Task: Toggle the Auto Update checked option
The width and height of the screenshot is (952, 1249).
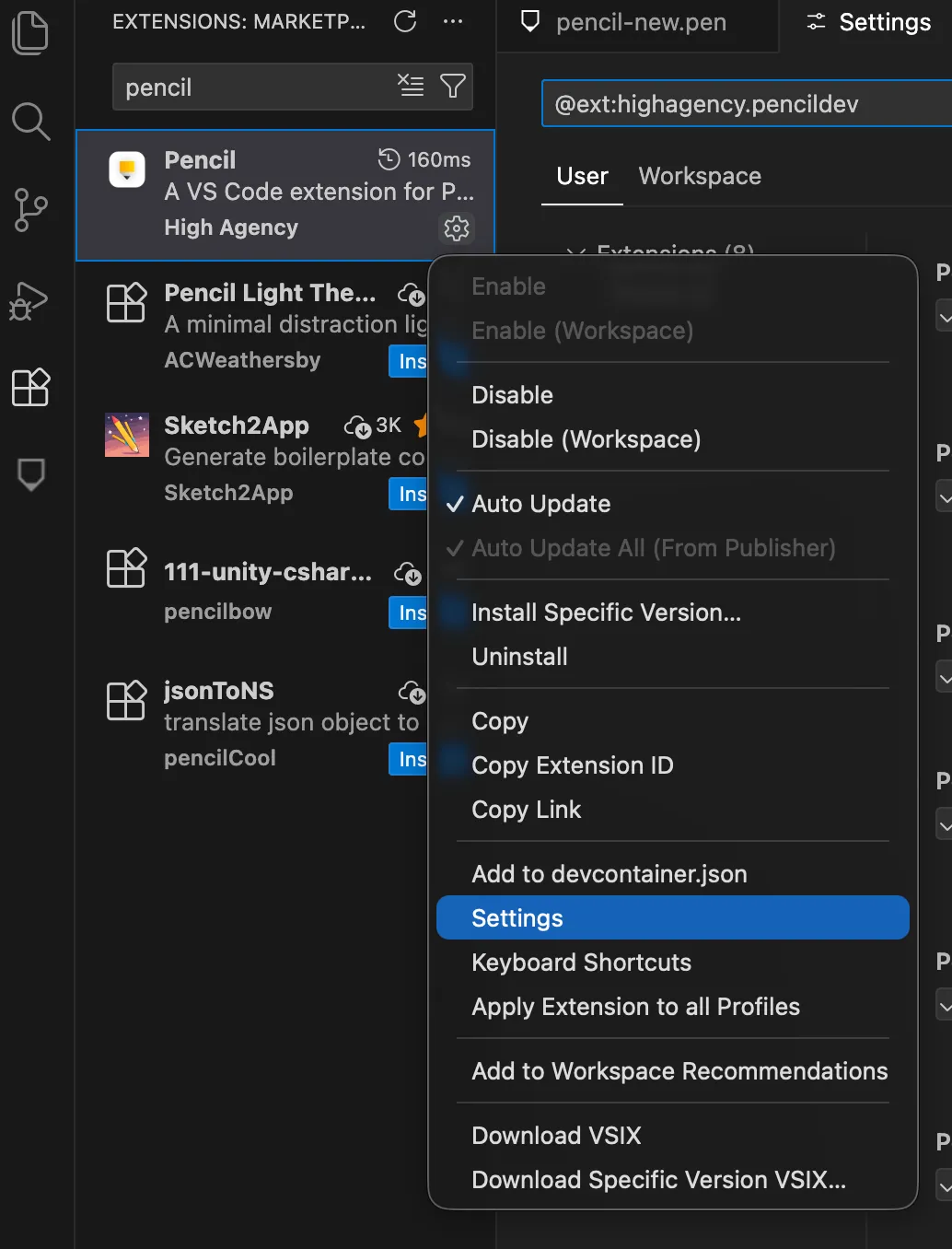Action: (541, 504)
